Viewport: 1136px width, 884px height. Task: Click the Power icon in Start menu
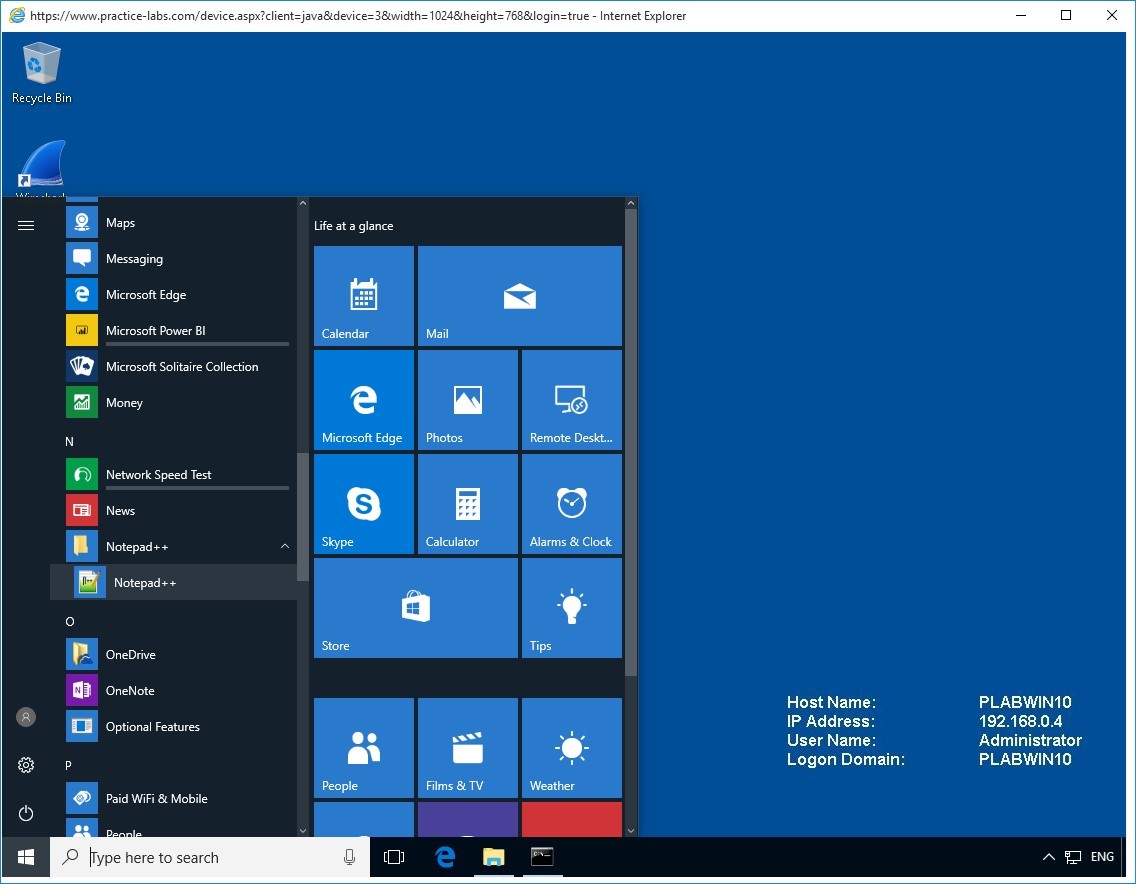click(x=26, y=813)
